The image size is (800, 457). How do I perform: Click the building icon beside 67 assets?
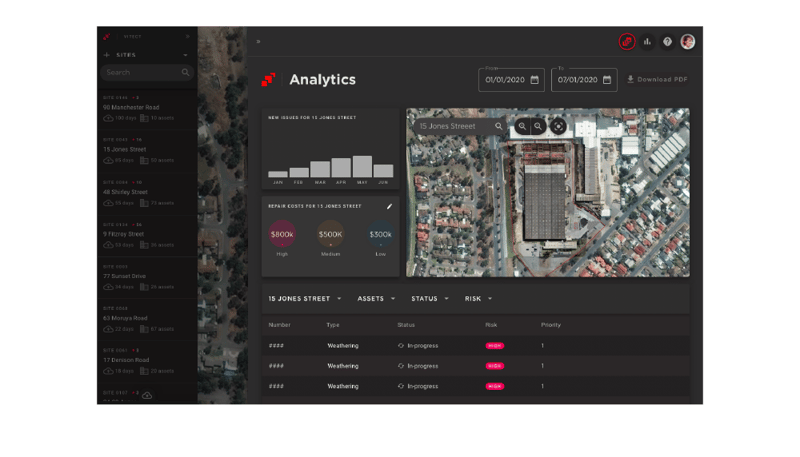pos(144,329)
